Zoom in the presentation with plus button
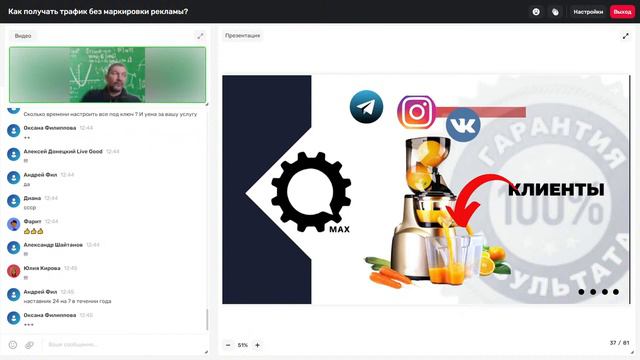640x360 pixels. point(258,345)
